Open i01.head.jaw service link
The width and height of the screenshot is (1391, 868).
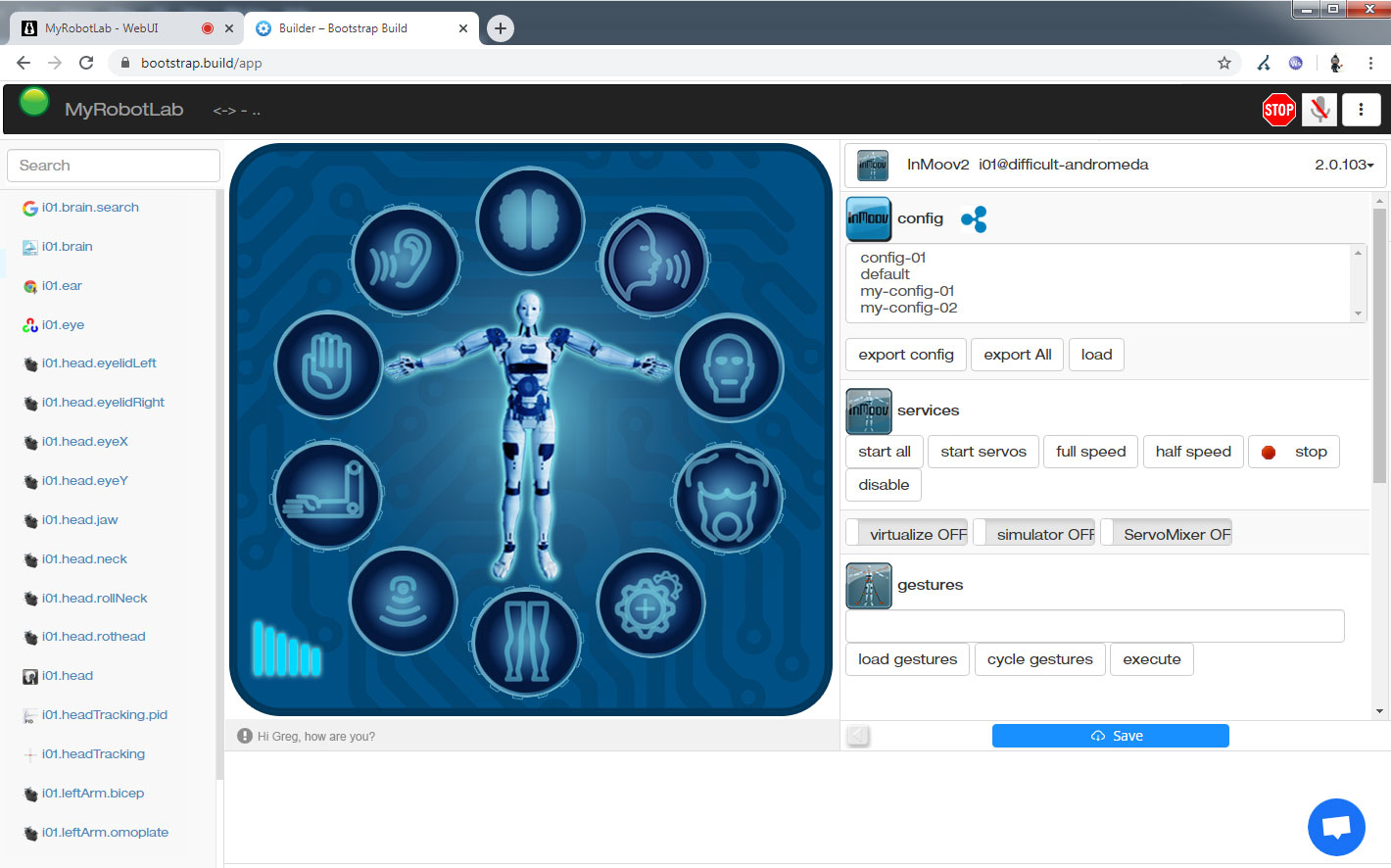(x=79, y=520)
